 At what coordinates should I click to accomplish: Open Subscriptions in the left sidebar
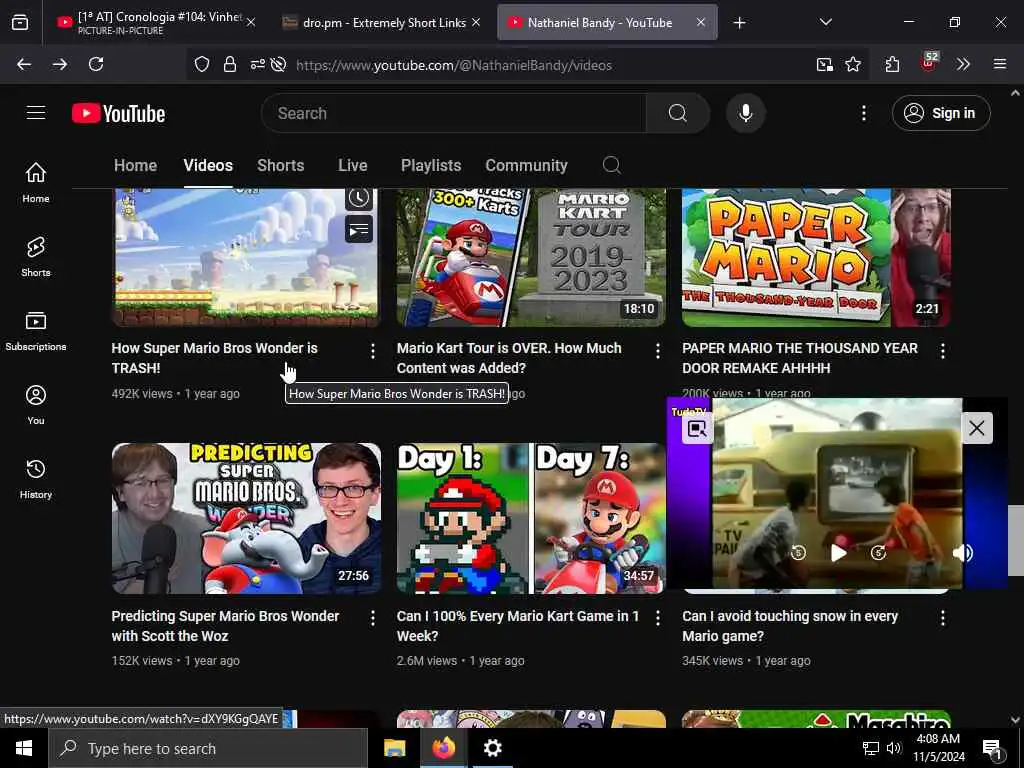coord(36,330)
